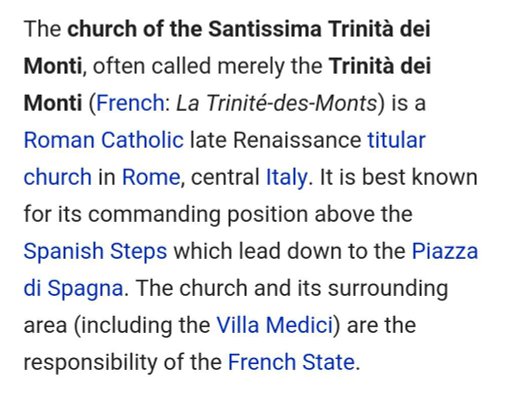
Task: Click the word 'surrounding'
Action: click(388, 288)
